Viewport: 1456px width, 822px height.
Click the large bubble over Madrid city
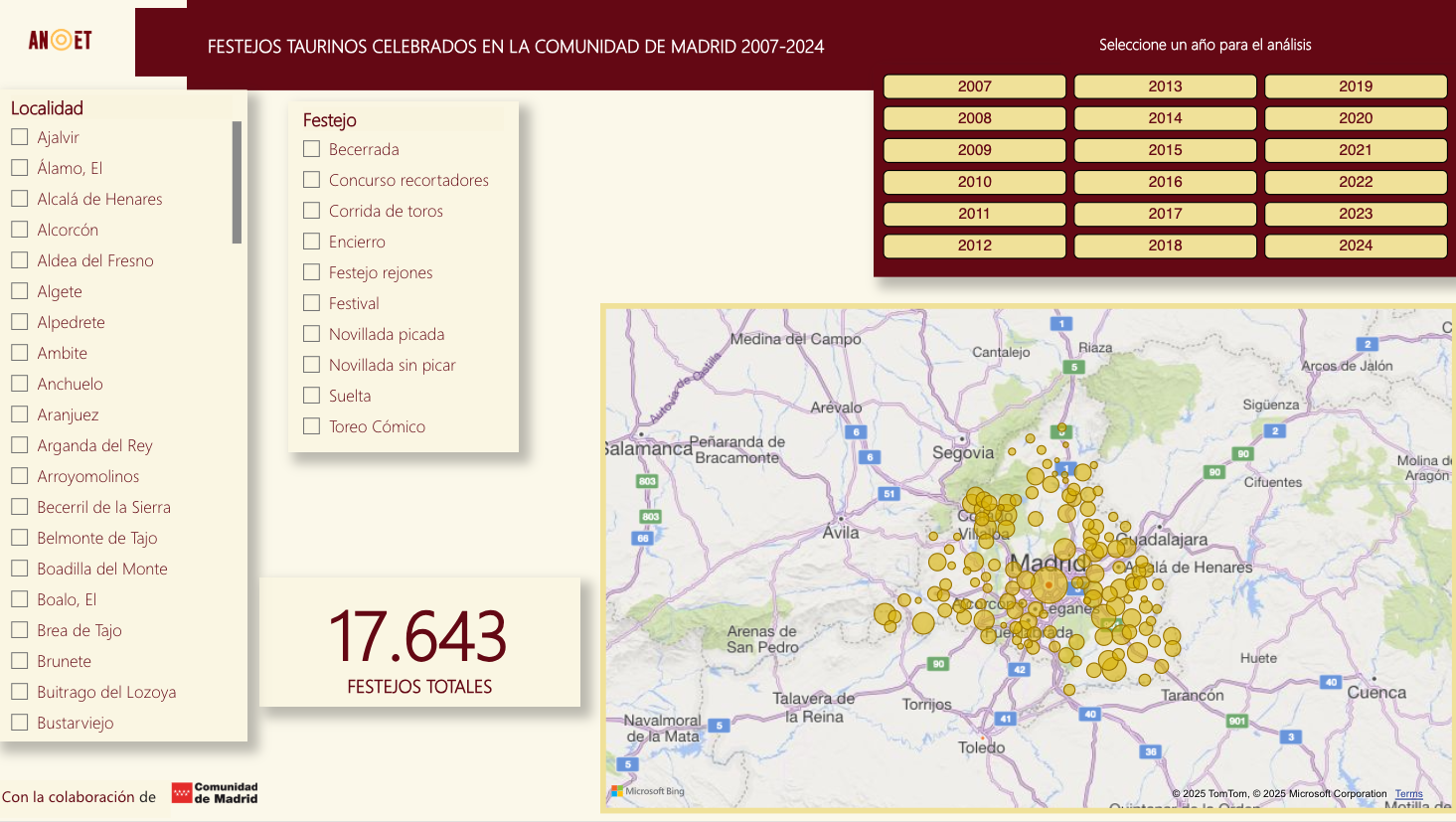[x=1049, y=584]
